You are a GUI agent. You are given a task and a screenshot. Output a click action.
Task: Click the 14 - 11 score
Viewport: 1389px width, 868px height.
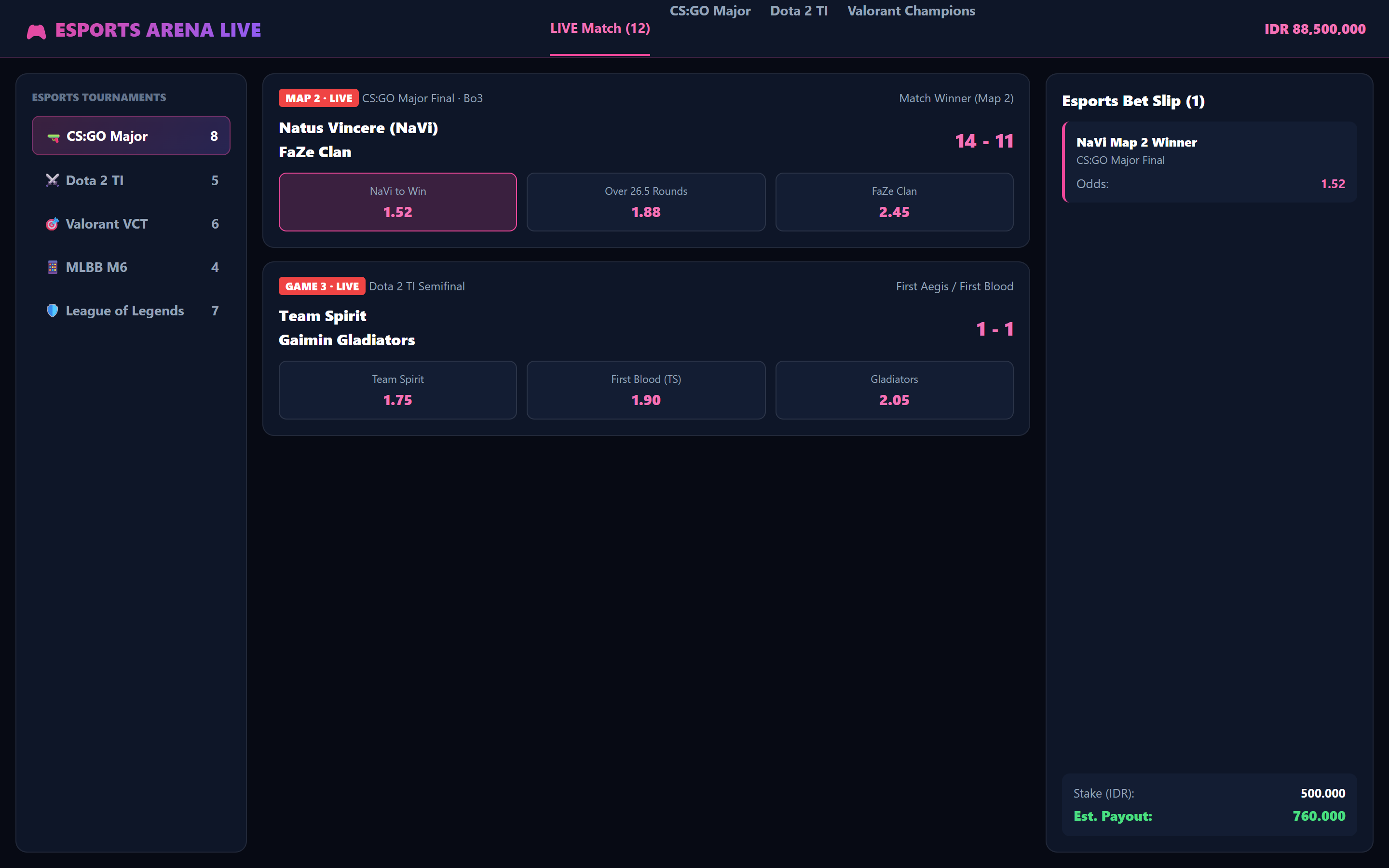pos(984,141)
